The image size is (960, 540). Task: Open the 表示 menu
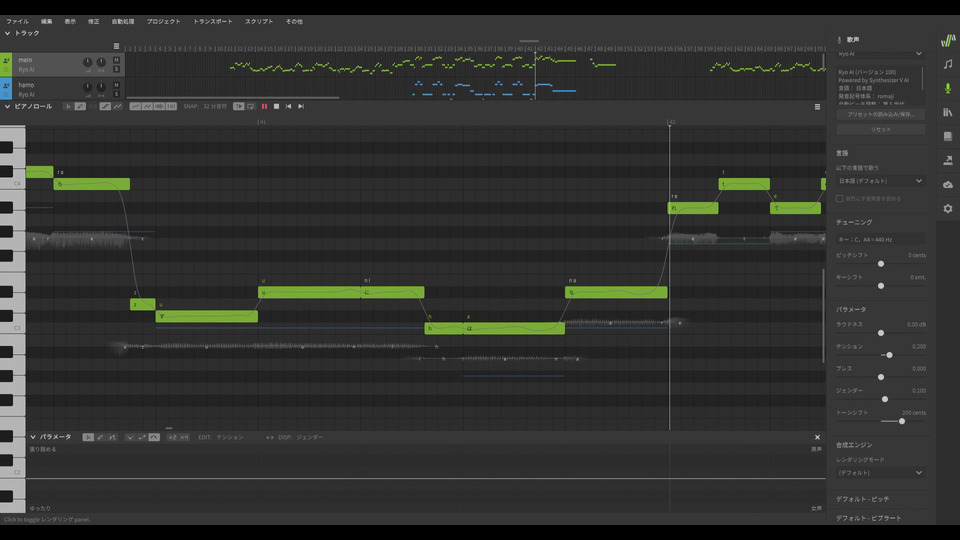point(70,21)
